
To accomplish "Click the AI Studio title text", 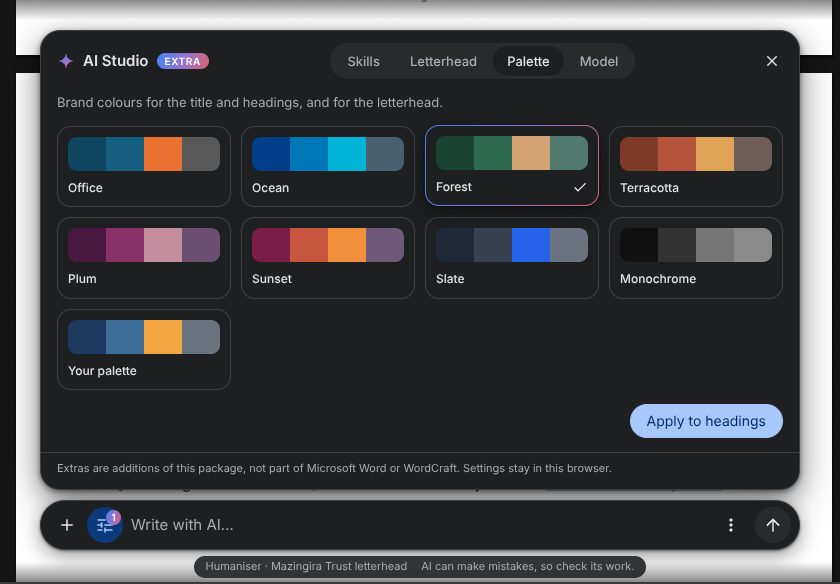I will pyautogui.click(x=115, y=61).
